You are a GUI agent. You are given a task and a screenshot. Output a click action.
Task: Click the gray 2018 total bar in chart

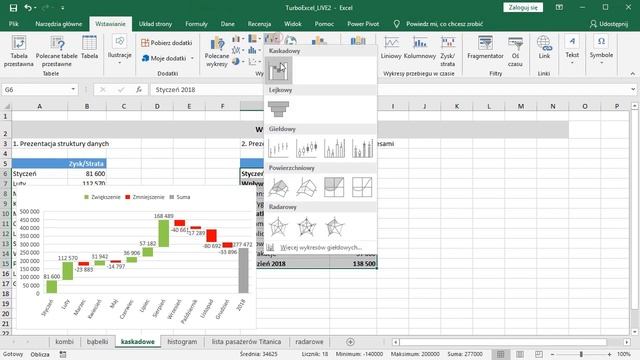tap(243, 271)
